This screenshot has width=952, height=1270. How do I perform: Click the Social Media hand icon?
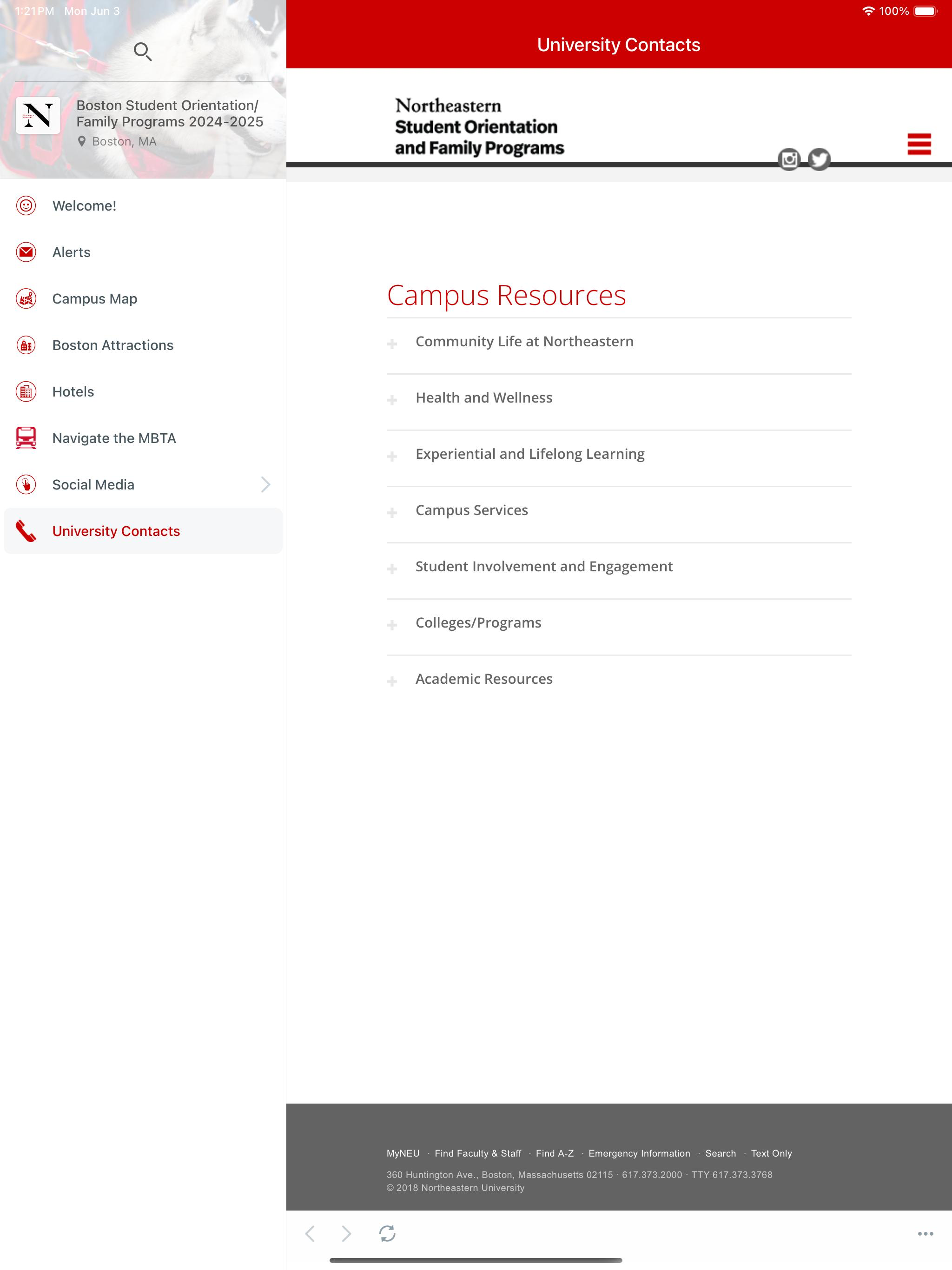click(x=26, y=484)
